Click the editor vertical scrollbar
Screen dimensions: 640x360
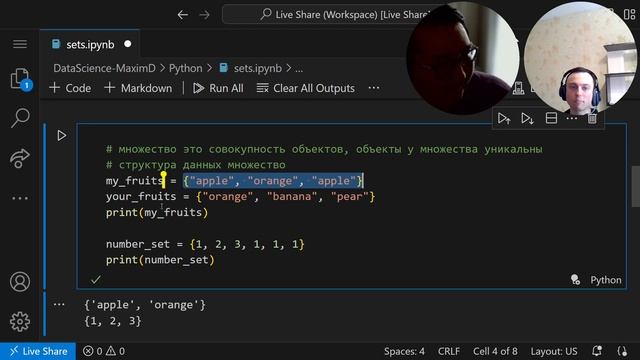coord(635,187)
